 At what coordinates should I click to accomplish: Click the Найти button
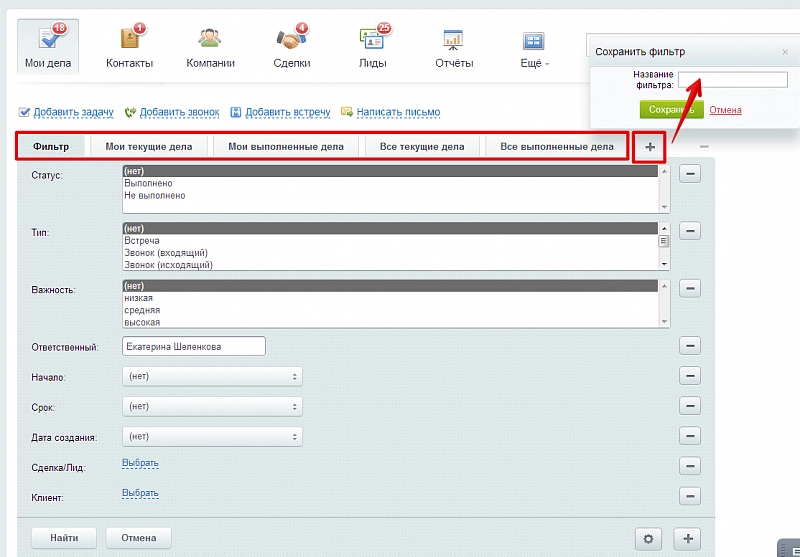(x=63, y=538)
